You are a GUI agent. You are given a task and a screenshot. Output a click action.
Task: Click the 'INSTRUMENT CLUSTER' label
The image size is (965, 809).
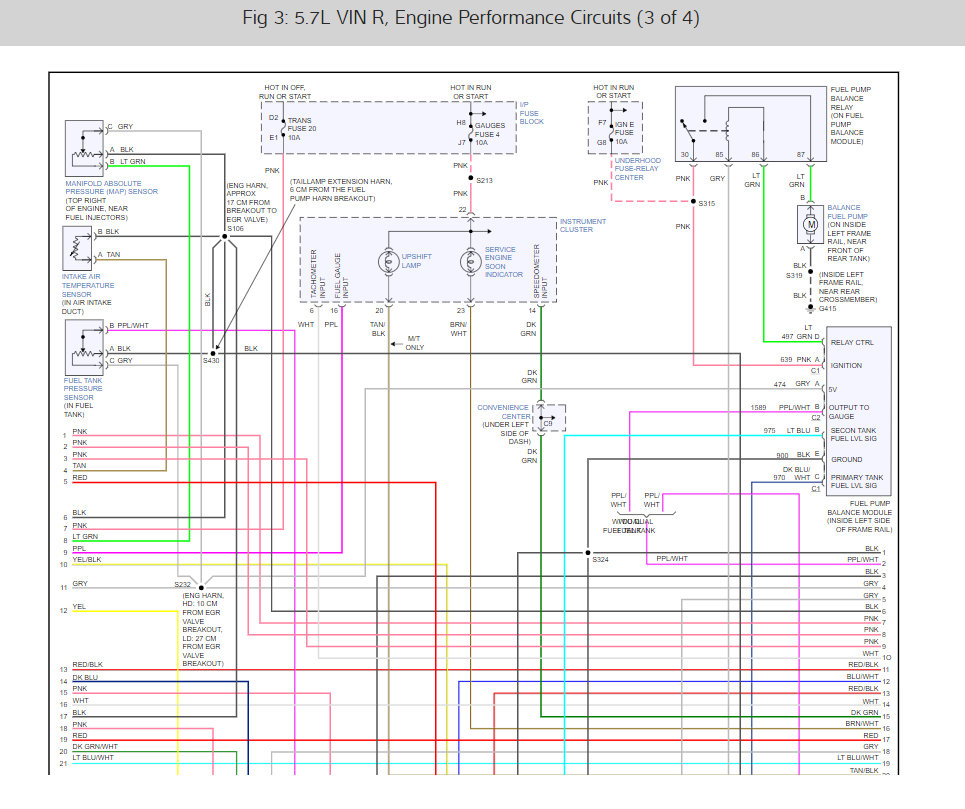pos(582,225)
